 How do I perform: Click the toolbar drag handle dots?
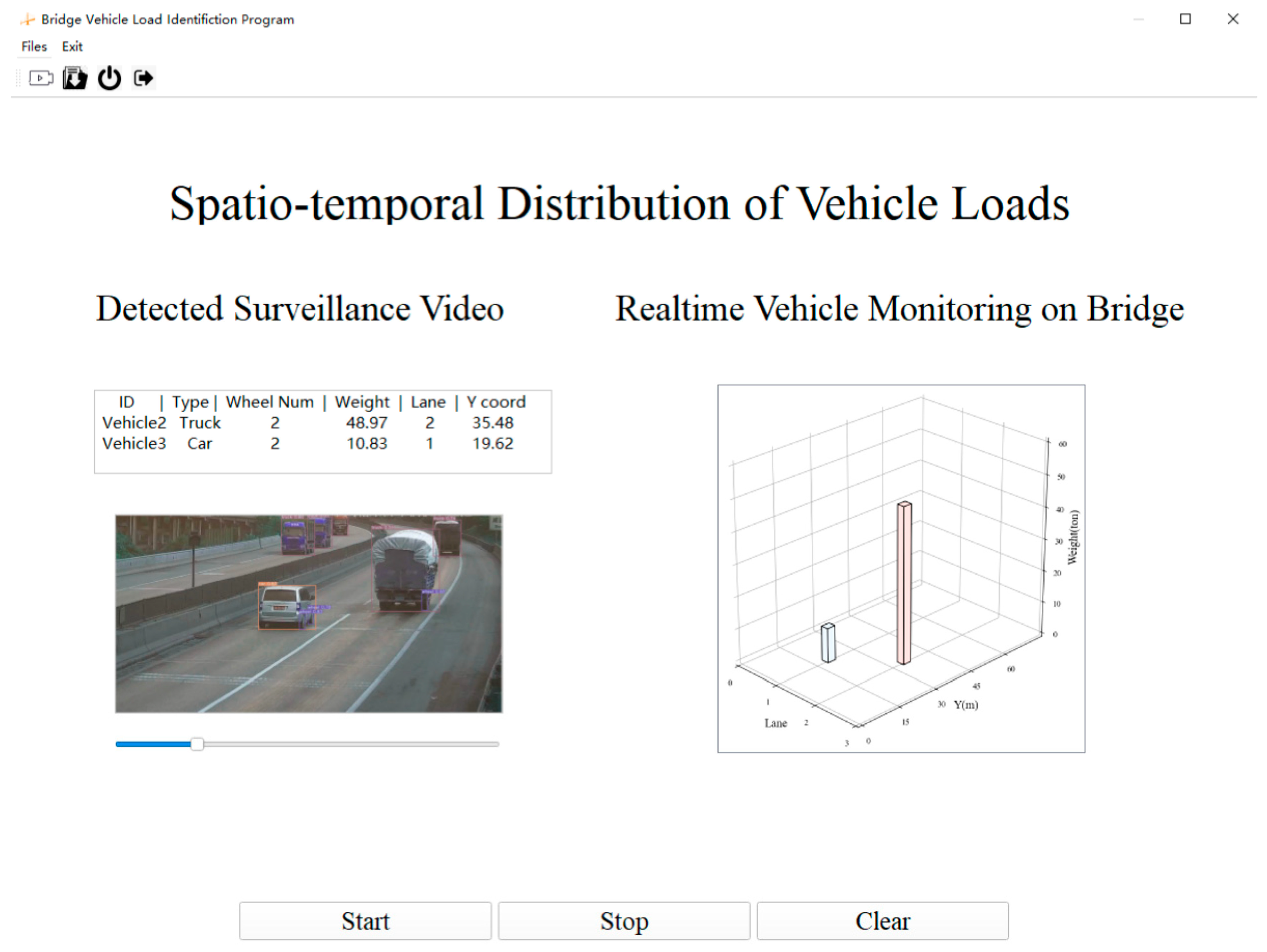pos(18,78)
